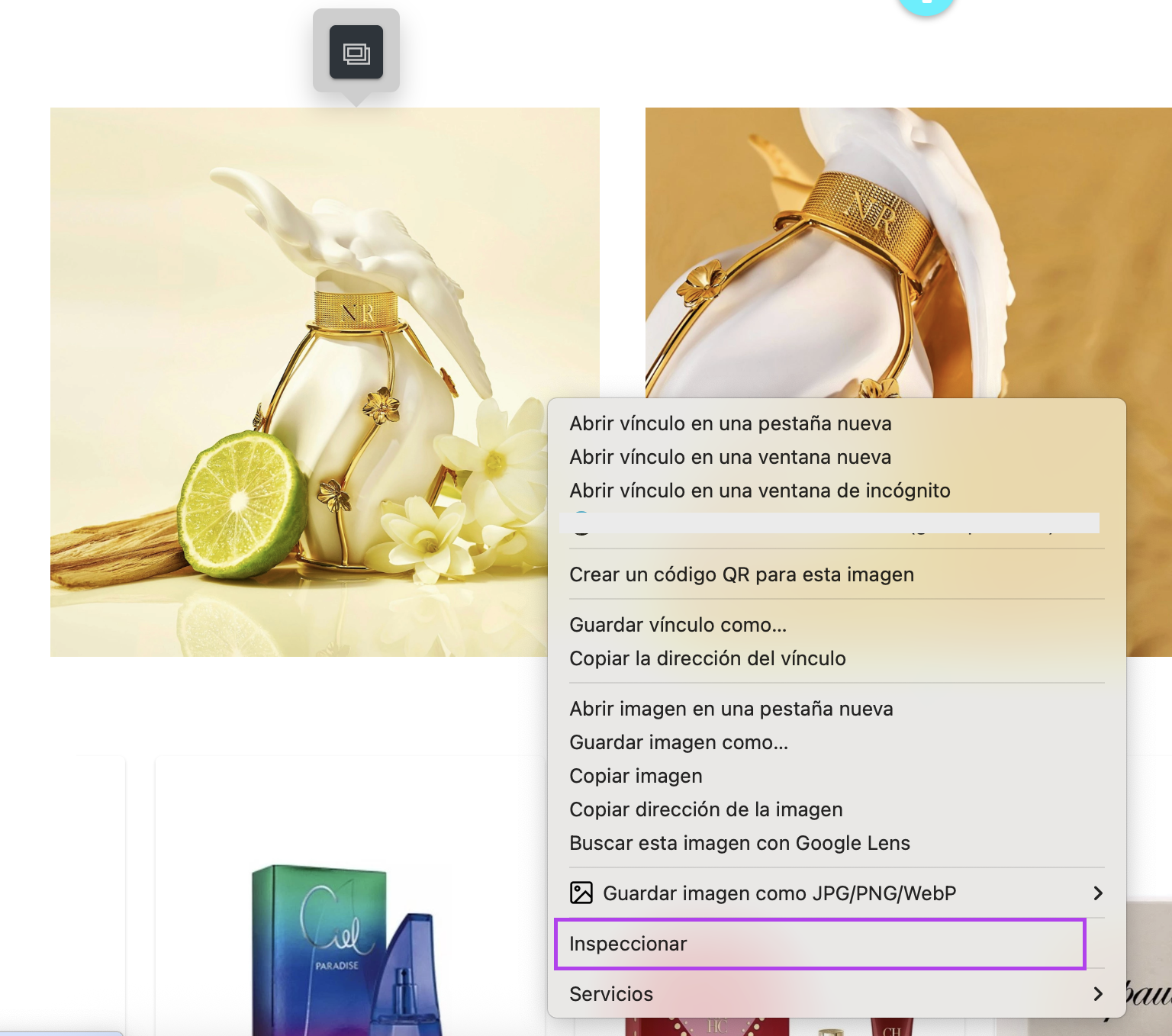Click Guardar vínculo como...
The height and width of the screenshot is (1036, 1172).
pos(678,625)
